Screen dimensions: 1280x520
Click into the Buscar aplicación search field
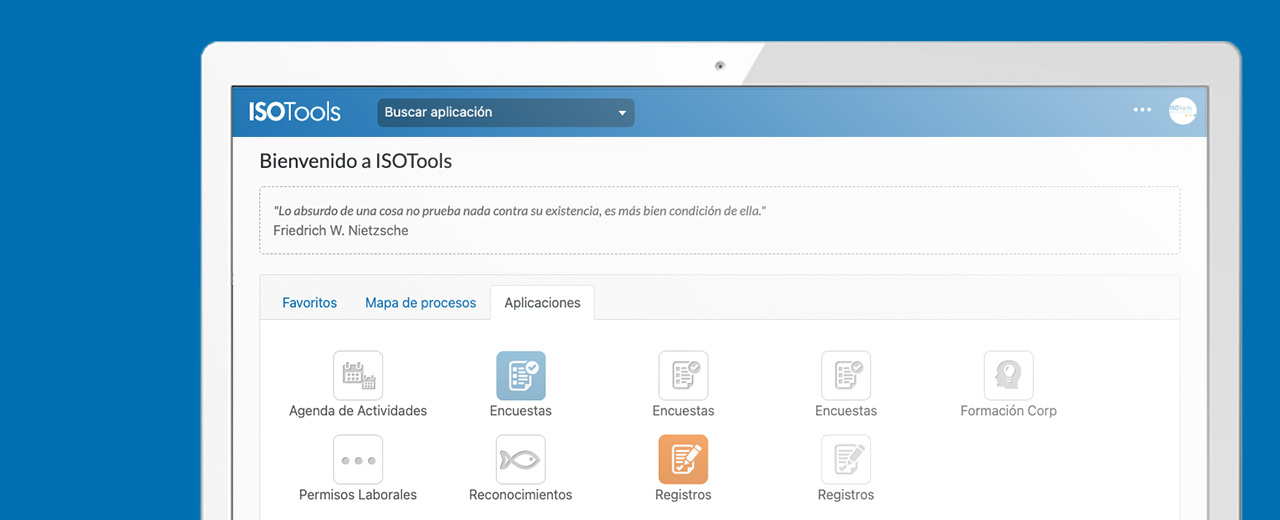click(x=505, y=113)
